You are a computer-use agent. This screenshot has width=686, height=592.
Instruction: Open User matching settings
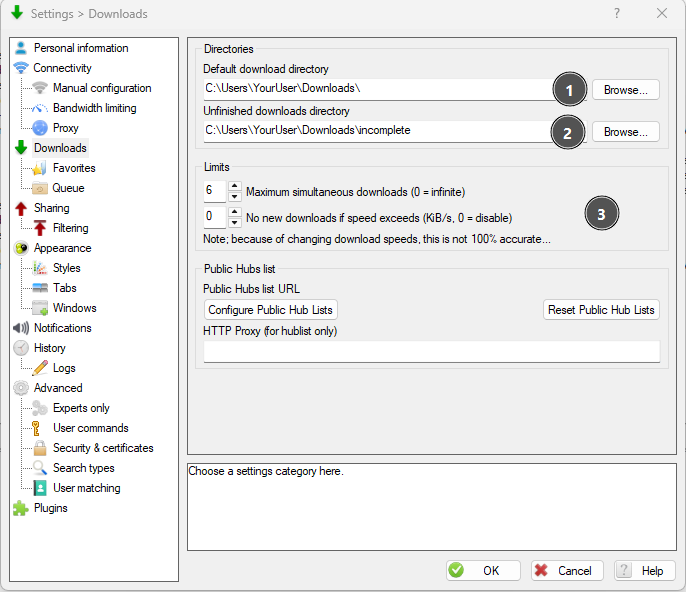pyautogui.click(x=87, y=488)
